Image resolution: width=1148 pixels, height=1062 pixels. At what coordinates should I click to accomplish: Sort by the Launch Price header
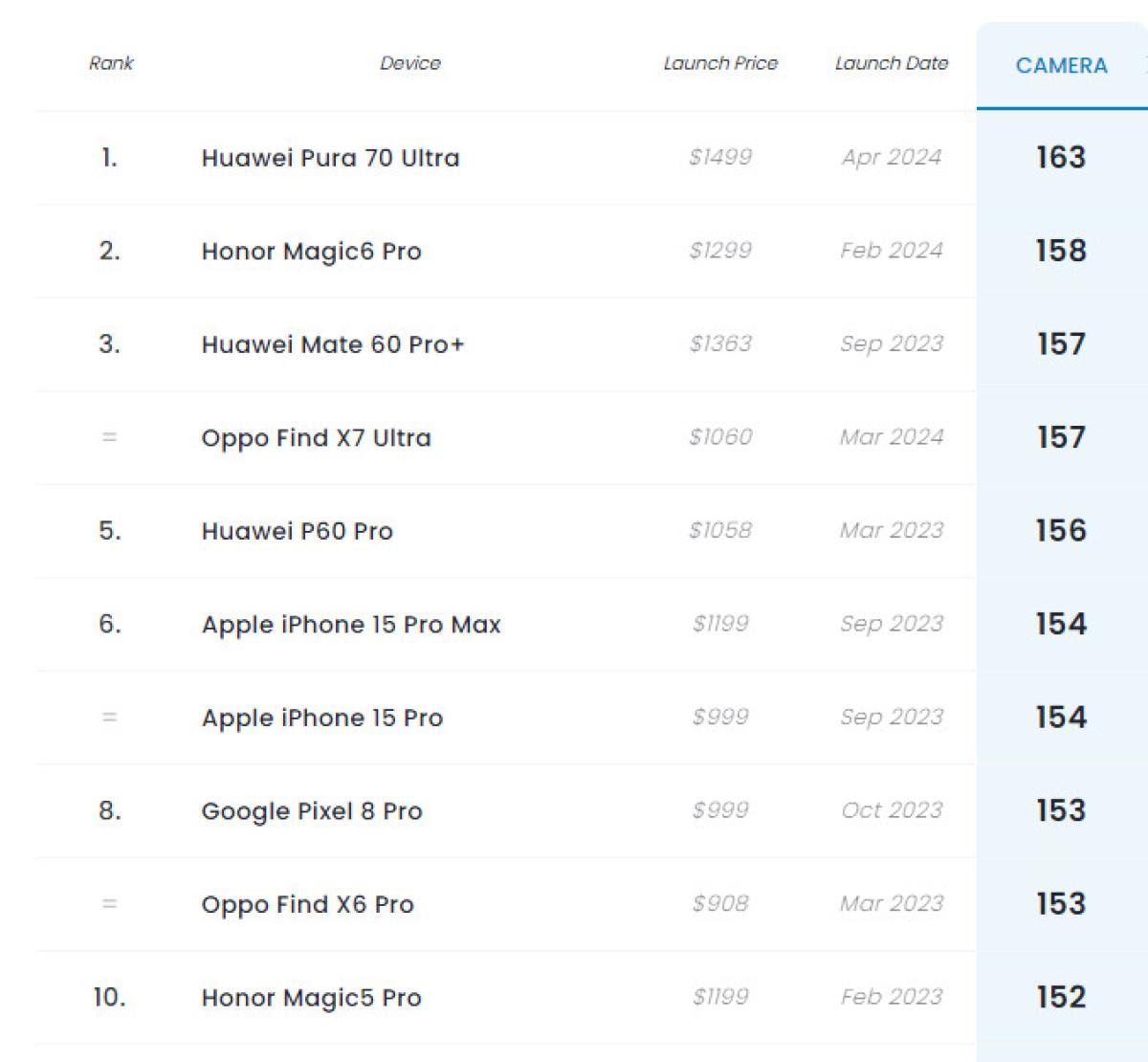pyautogui.click(x=720, y=63)
